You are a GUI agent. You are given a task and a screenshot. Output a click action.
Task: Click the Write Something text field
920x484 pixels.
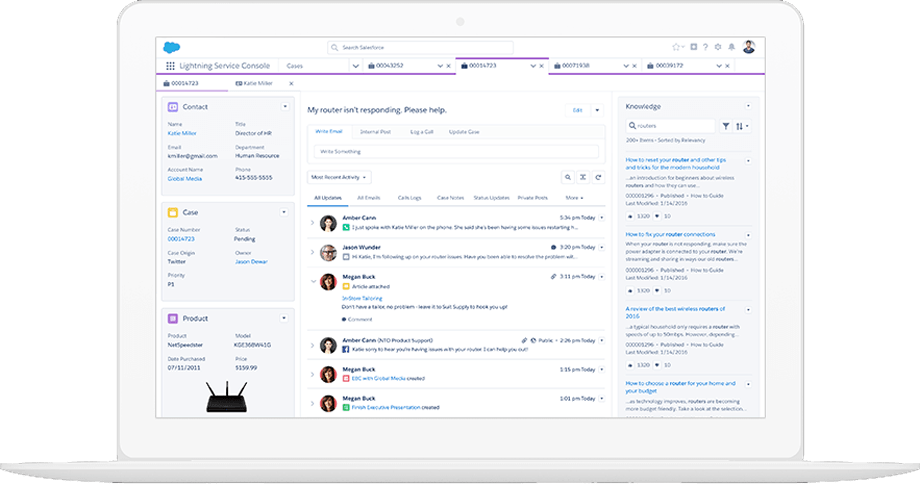[x=455, y=151]
